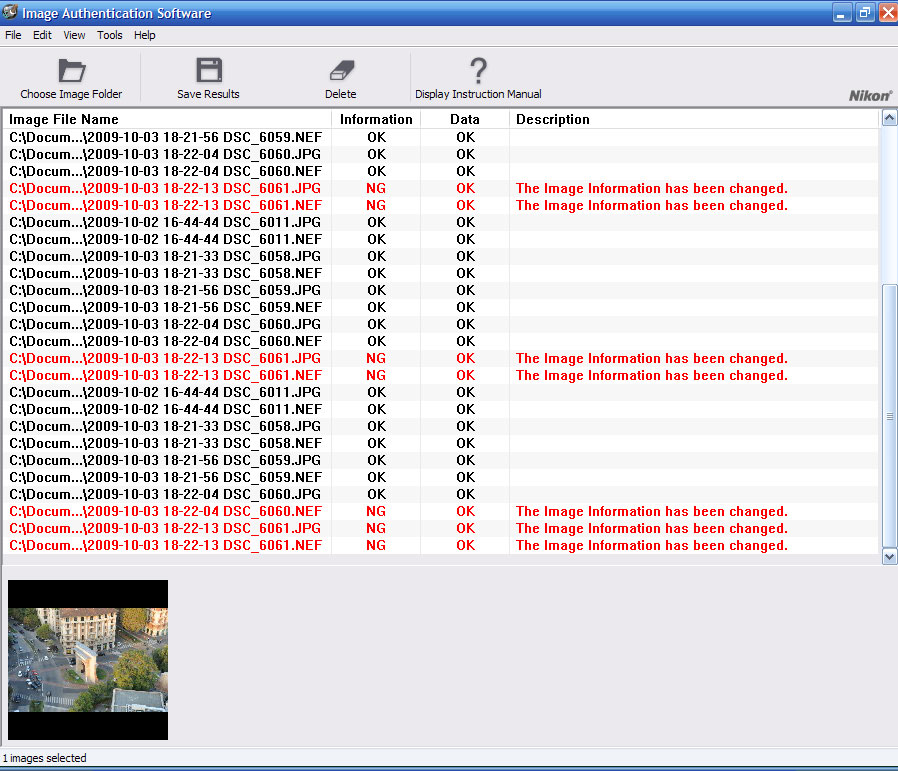This screenshot has width=898, height=771.
Task: Select the red row for 18-22-04 DSC_6060.NEF
Action: tap(440, 511)
